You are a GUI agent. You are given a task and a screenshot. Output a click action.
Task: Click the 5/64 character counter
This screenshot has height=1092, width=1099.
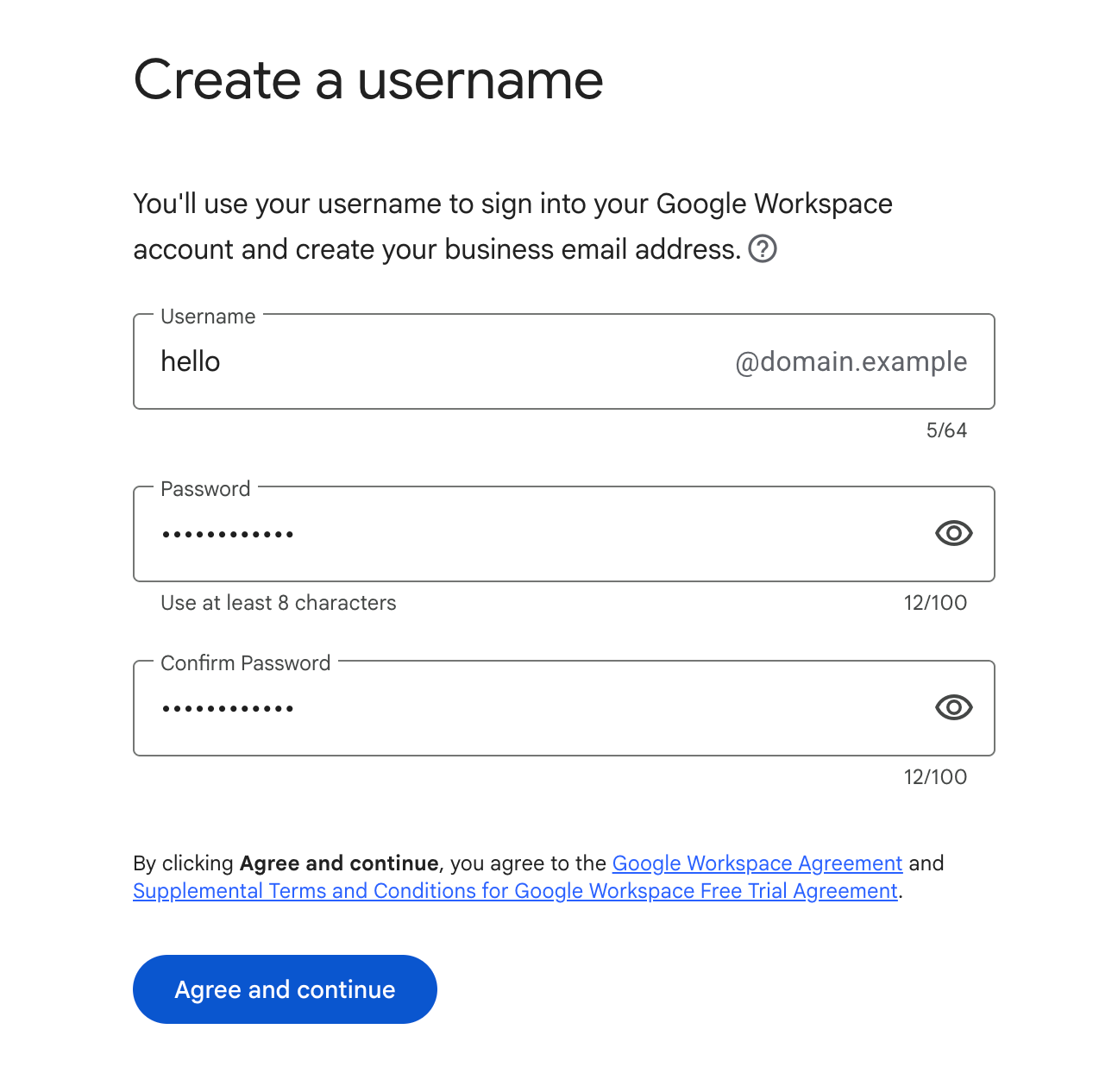point(946,430)
